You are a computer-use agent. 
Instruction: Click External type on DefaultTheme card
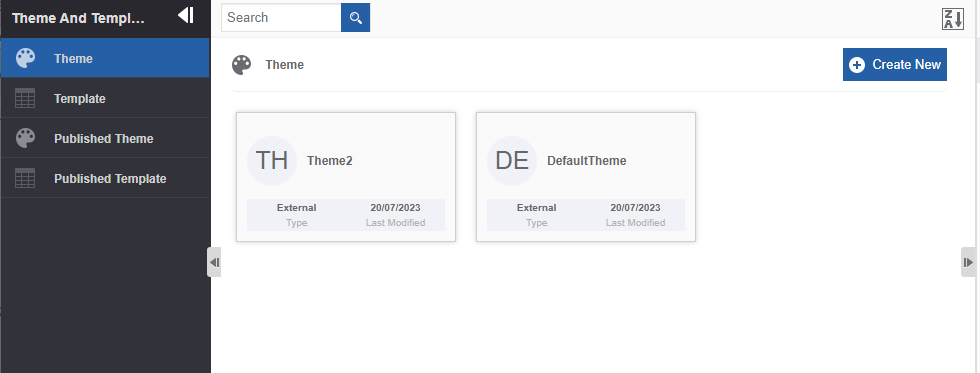pyautogui.click(x=536, y=207)
